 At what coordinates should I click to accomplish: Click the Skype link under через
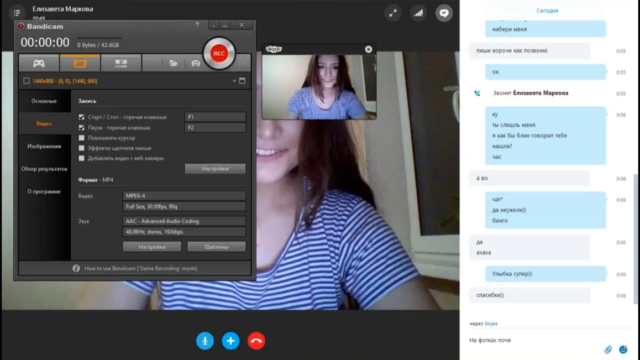coord(491,323)
